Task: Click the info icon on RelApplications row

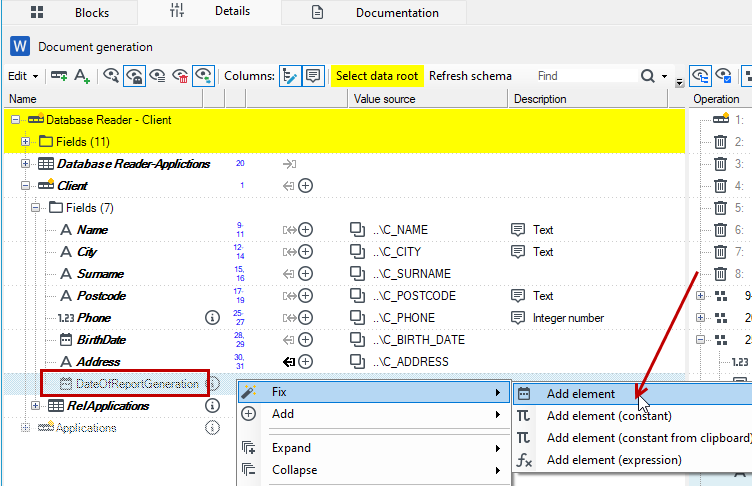Action: [x=212, y=406]
